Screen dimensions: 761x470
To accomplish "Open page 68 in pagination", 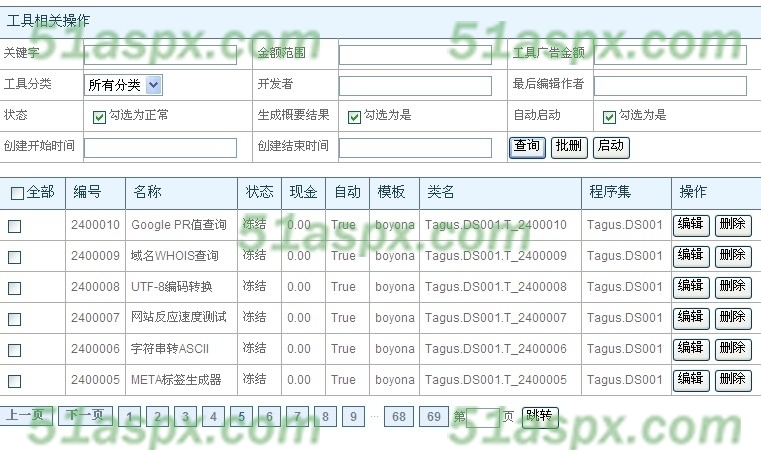I will pos(399,417).
